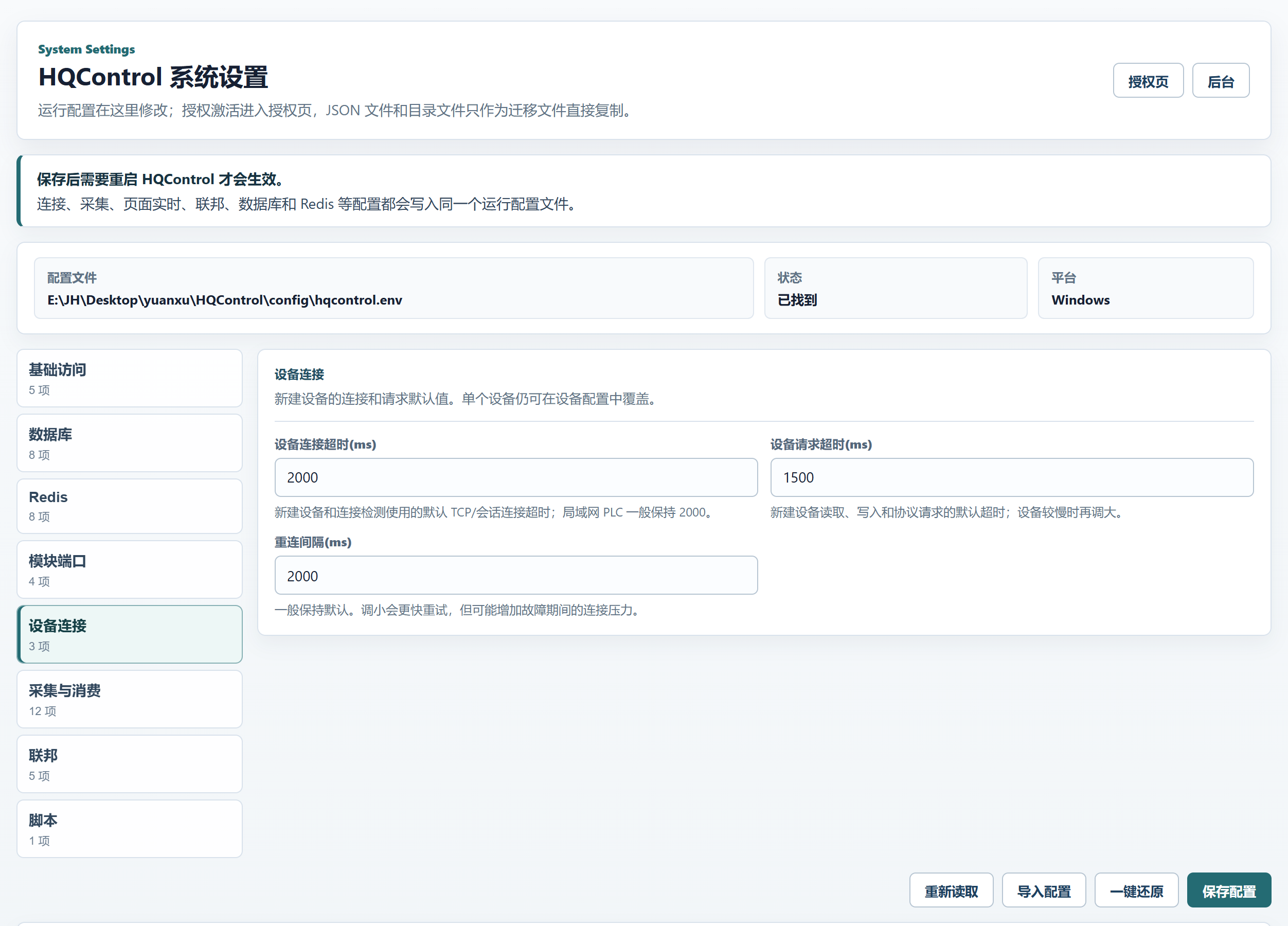1288x926 pixels.
Task: Save settings with 保存配置 button
Action: (1229, 890)
